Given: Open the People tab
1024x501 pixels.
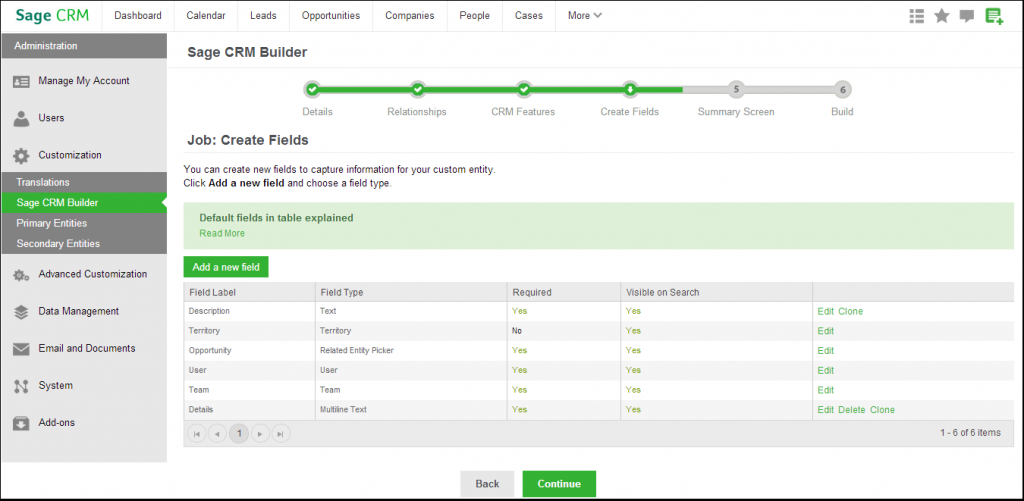Looking at the screenshot, I should pos(475,16).
